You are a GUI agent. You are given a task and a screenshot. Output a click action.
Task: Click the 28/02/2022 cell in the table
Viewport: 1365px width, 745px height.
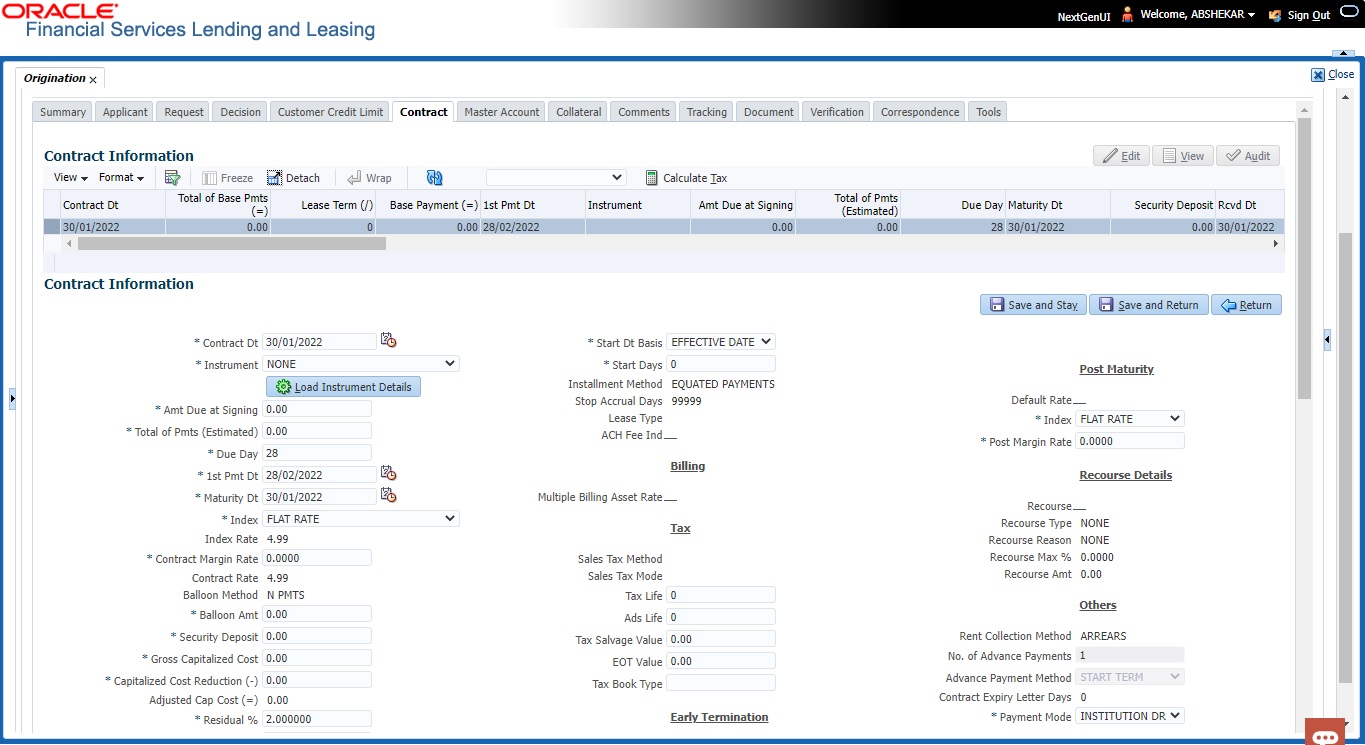tap(532, 227)
